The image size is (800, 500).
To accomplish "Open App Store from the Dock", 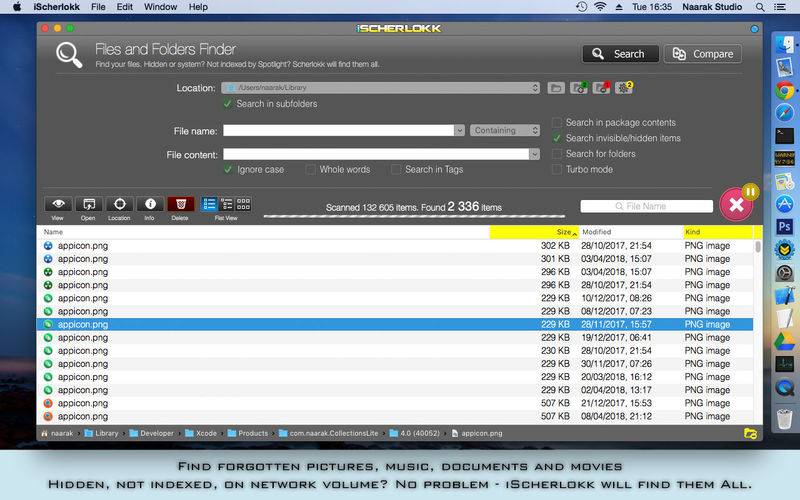I will click(785, 204).
